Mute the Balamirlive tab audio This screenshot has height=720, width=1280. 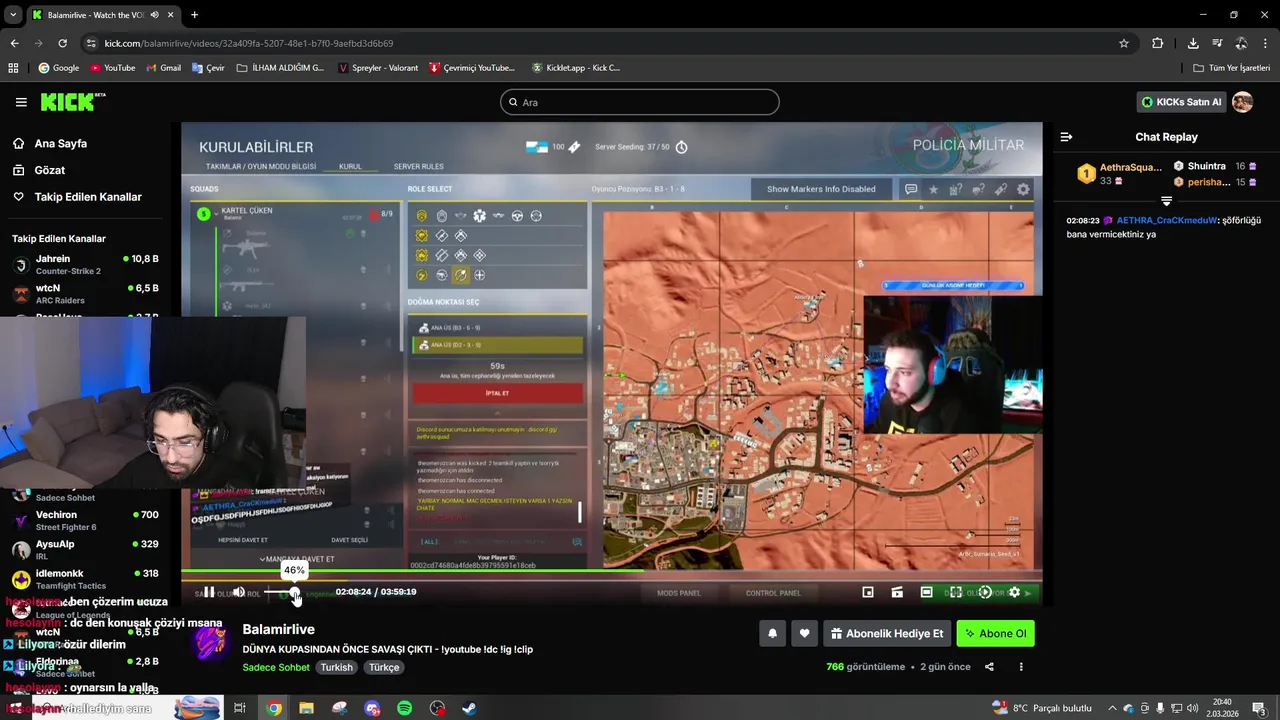pyautogui.click(x=154, y=15)
